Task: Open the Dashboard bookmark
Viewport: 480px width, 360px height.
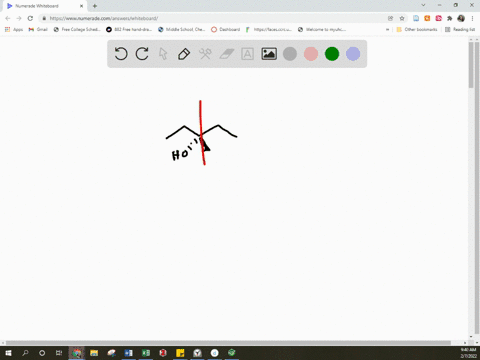Action: 226,29
